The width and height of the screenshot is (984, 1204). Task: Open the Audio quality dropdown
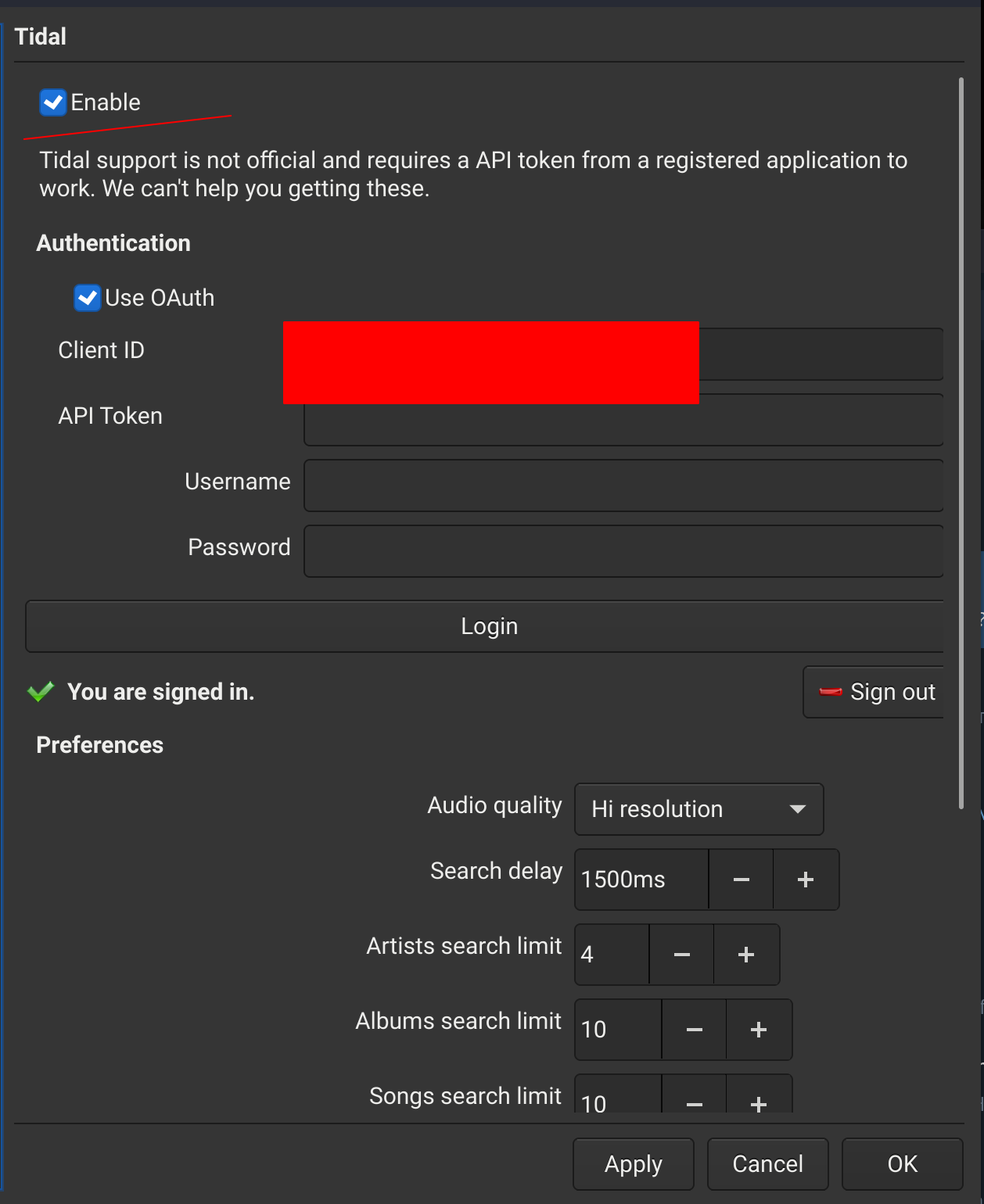(699, 809)
